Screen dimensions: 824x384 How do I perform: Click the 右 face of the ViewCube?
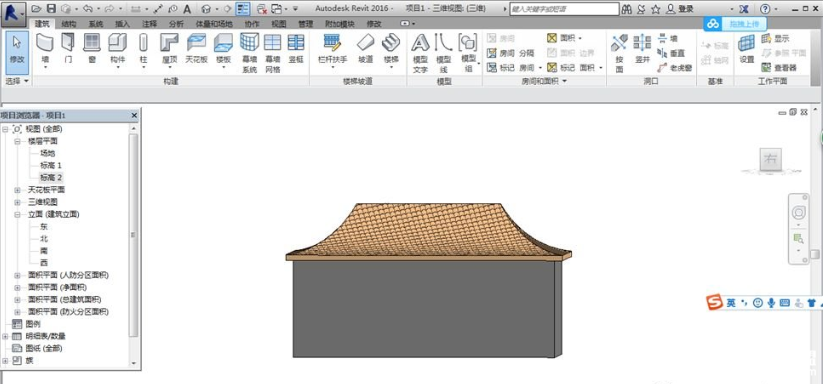(x=771, y=160)
